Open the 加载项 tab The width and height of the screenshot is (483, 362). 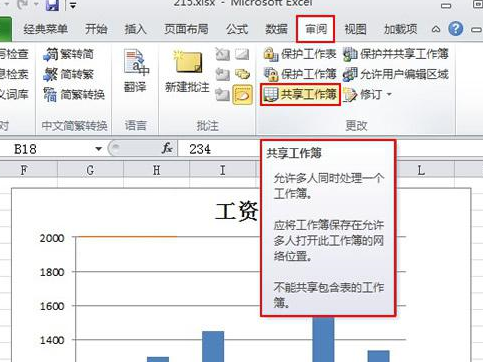[400, 29]
